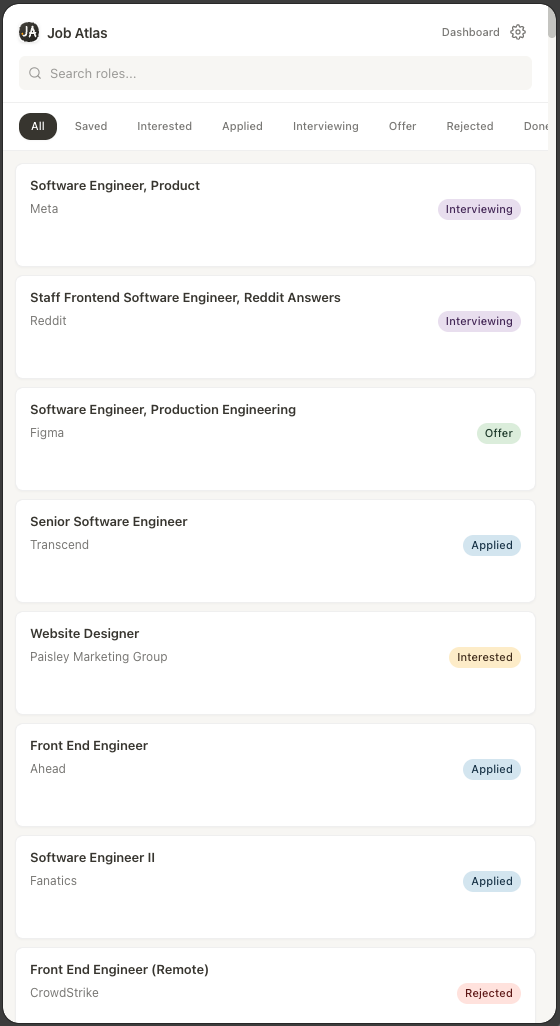
Task: Click Meta's Interviewing status badge
Action: (480, 209)
